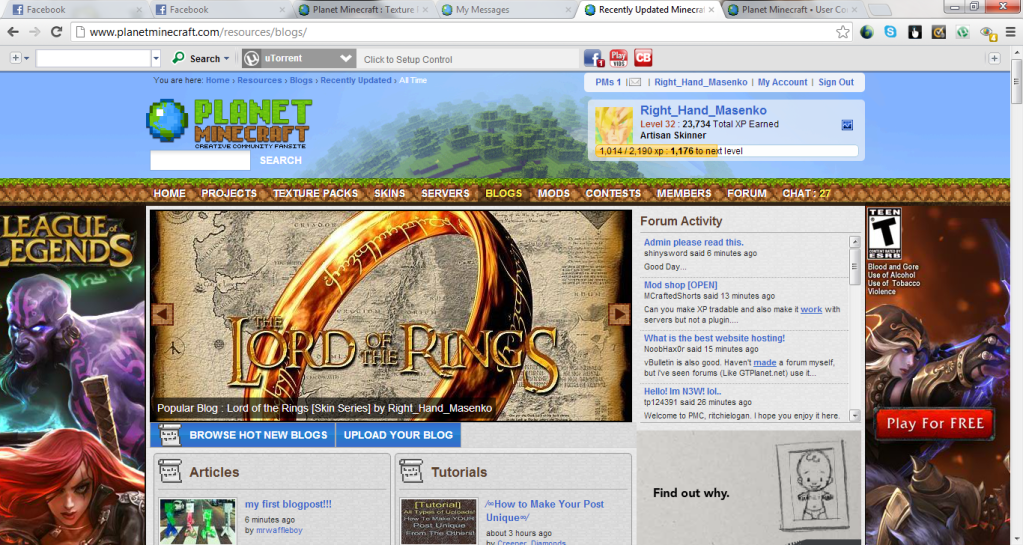Click the XP level progress bar

726,151
